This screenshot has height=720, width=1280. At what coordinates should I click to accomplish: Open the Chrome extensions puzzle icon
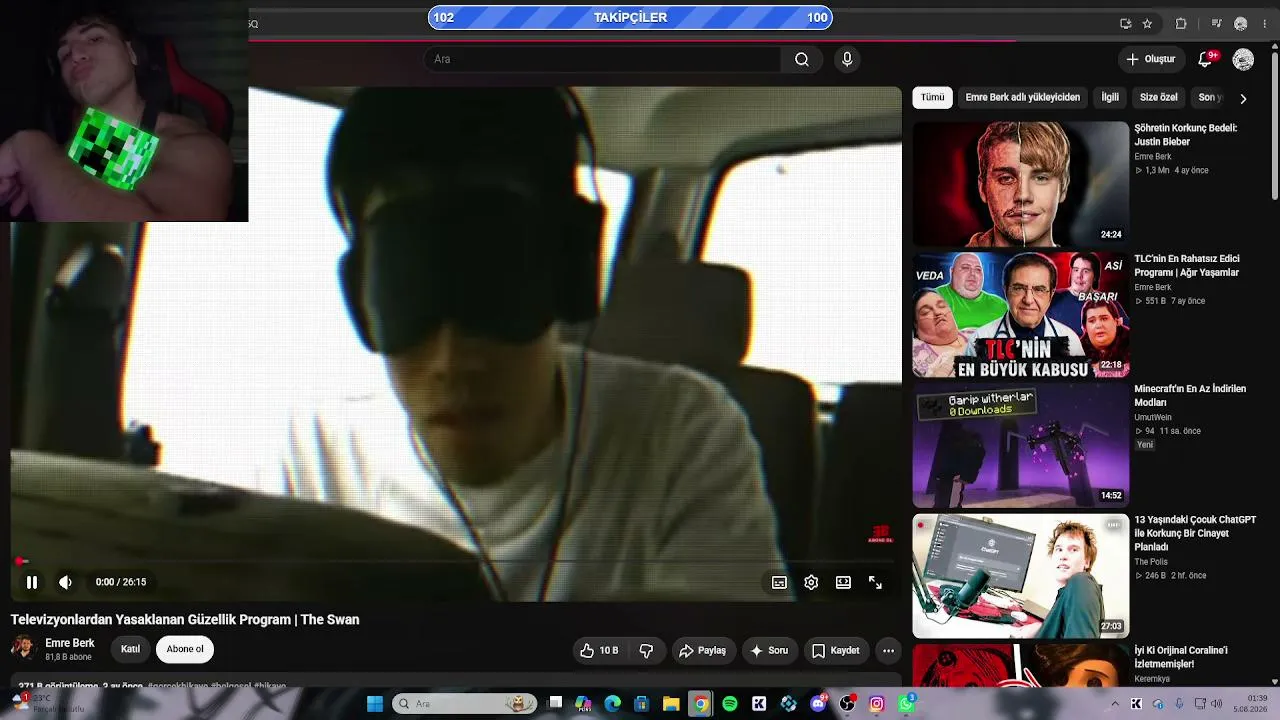[1181, 24]
